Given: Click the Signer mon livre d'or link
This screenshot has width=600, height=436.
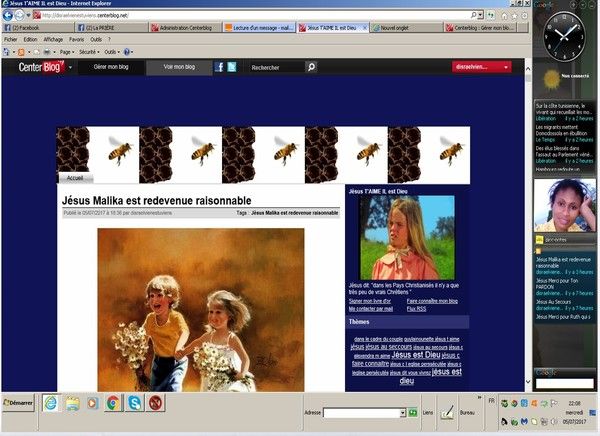Looking at the screenshot, I should (x=370, y=301).
